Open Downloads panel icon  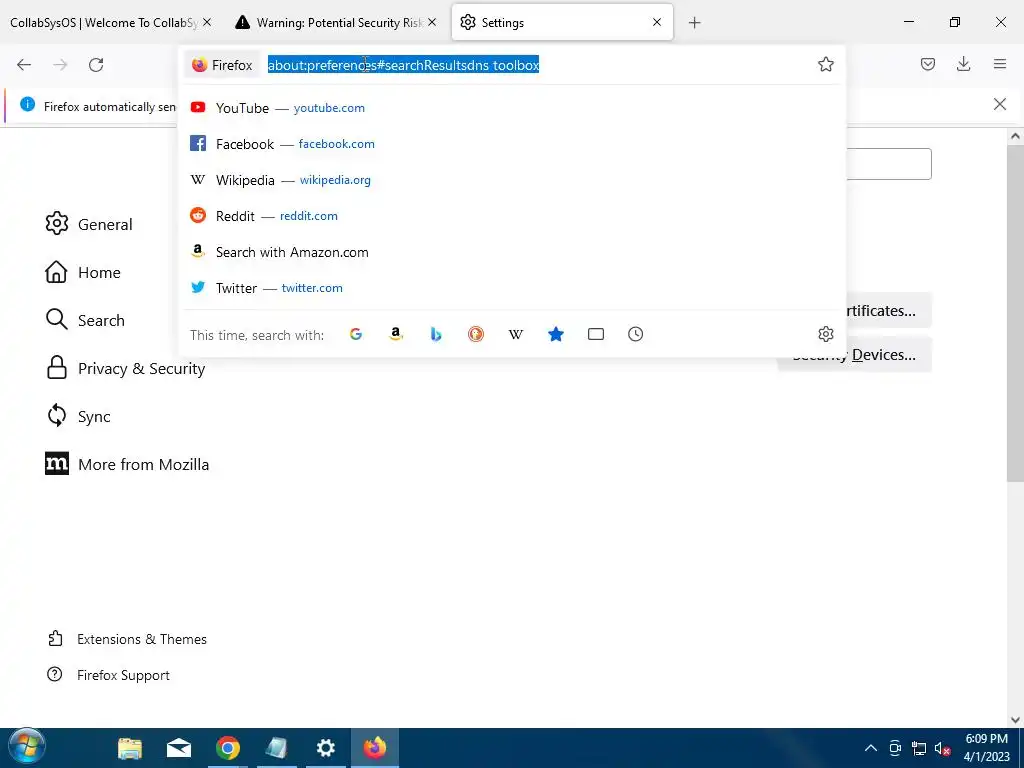click(963, 64)
